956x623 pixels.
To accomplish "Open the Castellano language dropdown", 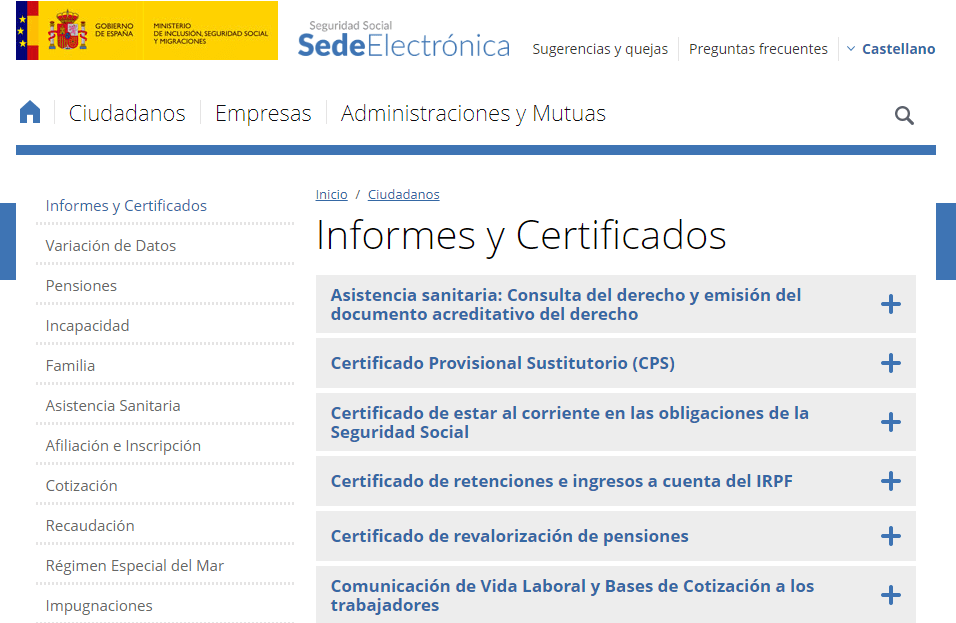I will (891, 49).
